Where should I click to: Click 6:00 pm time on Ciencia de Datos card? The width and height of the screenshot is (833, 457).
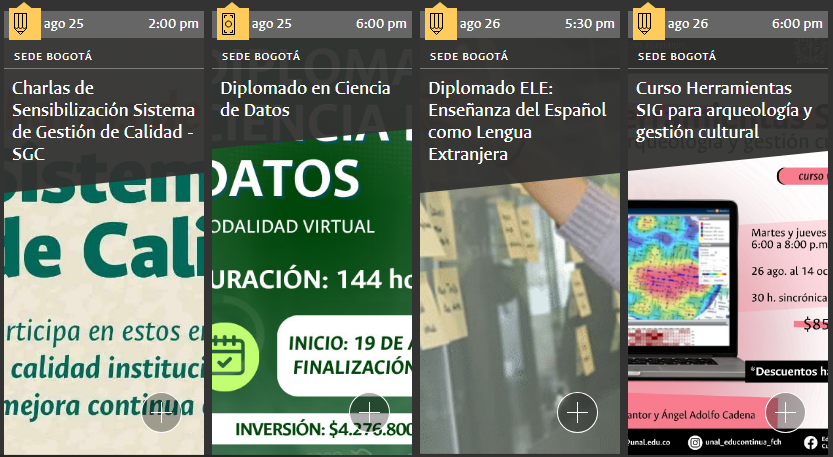[x=381, y=24]
